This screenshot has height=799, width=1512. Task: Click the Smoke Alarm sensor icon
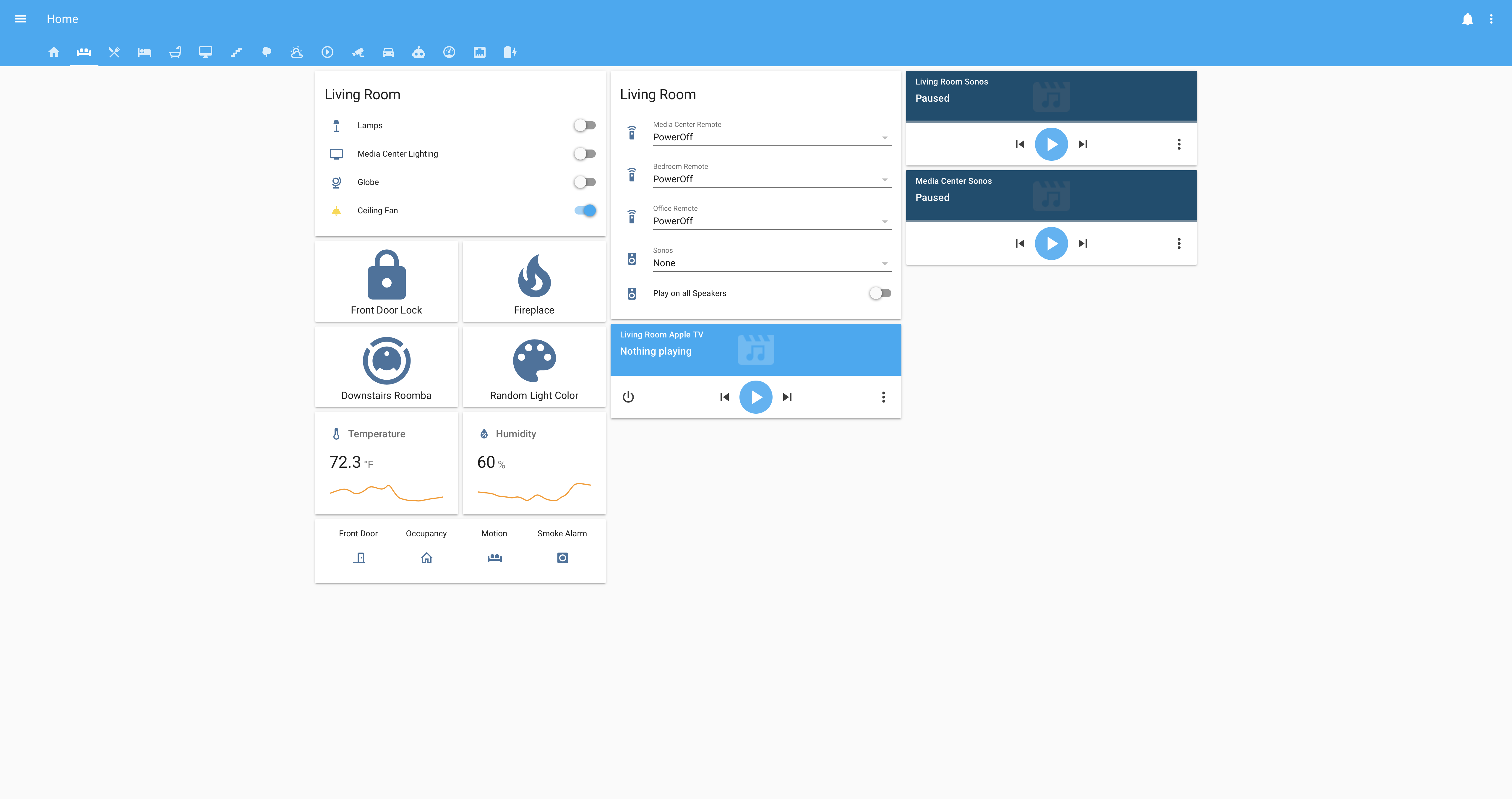562,558
